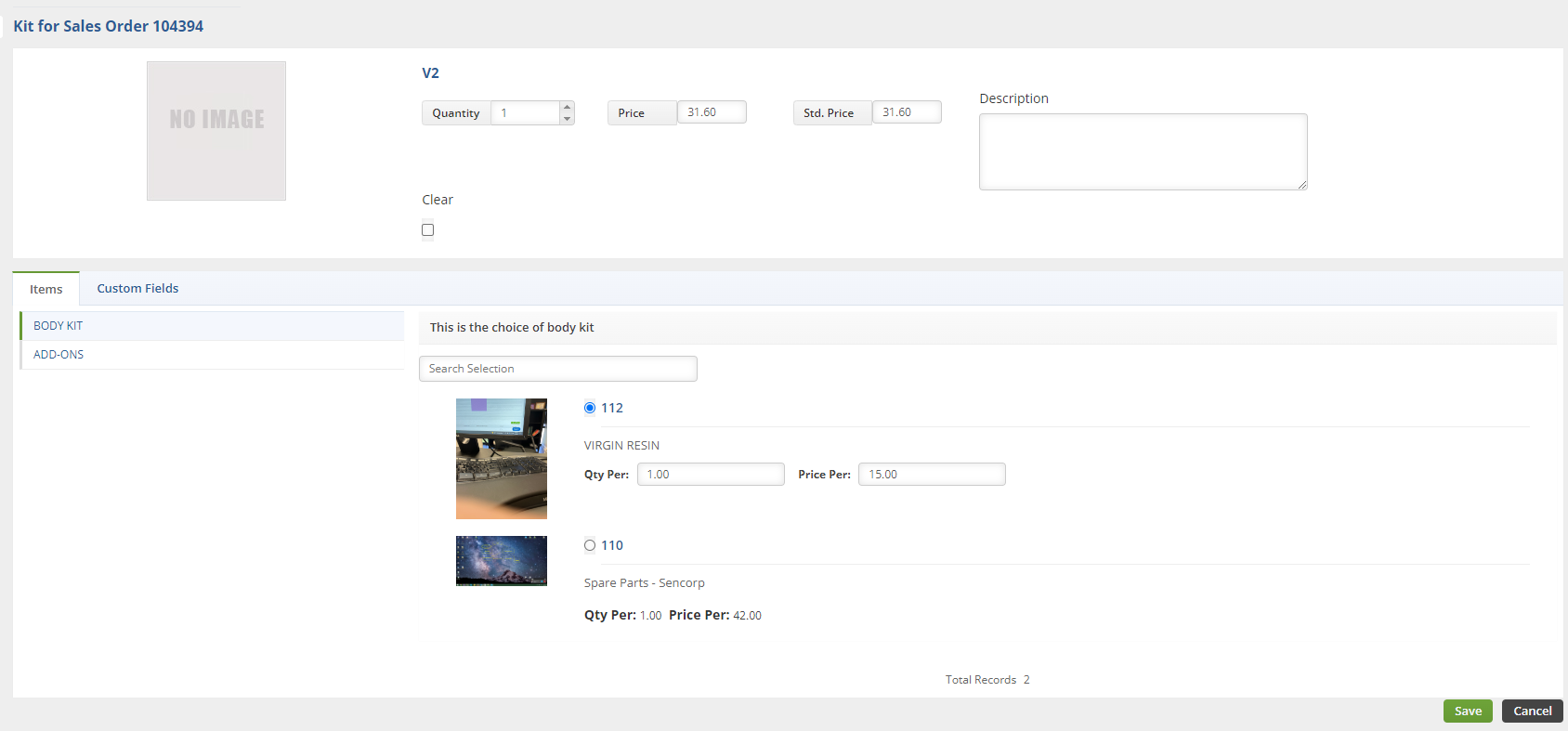
Task: Edit Price Per field showing 15.00
Action: (932, 475)
